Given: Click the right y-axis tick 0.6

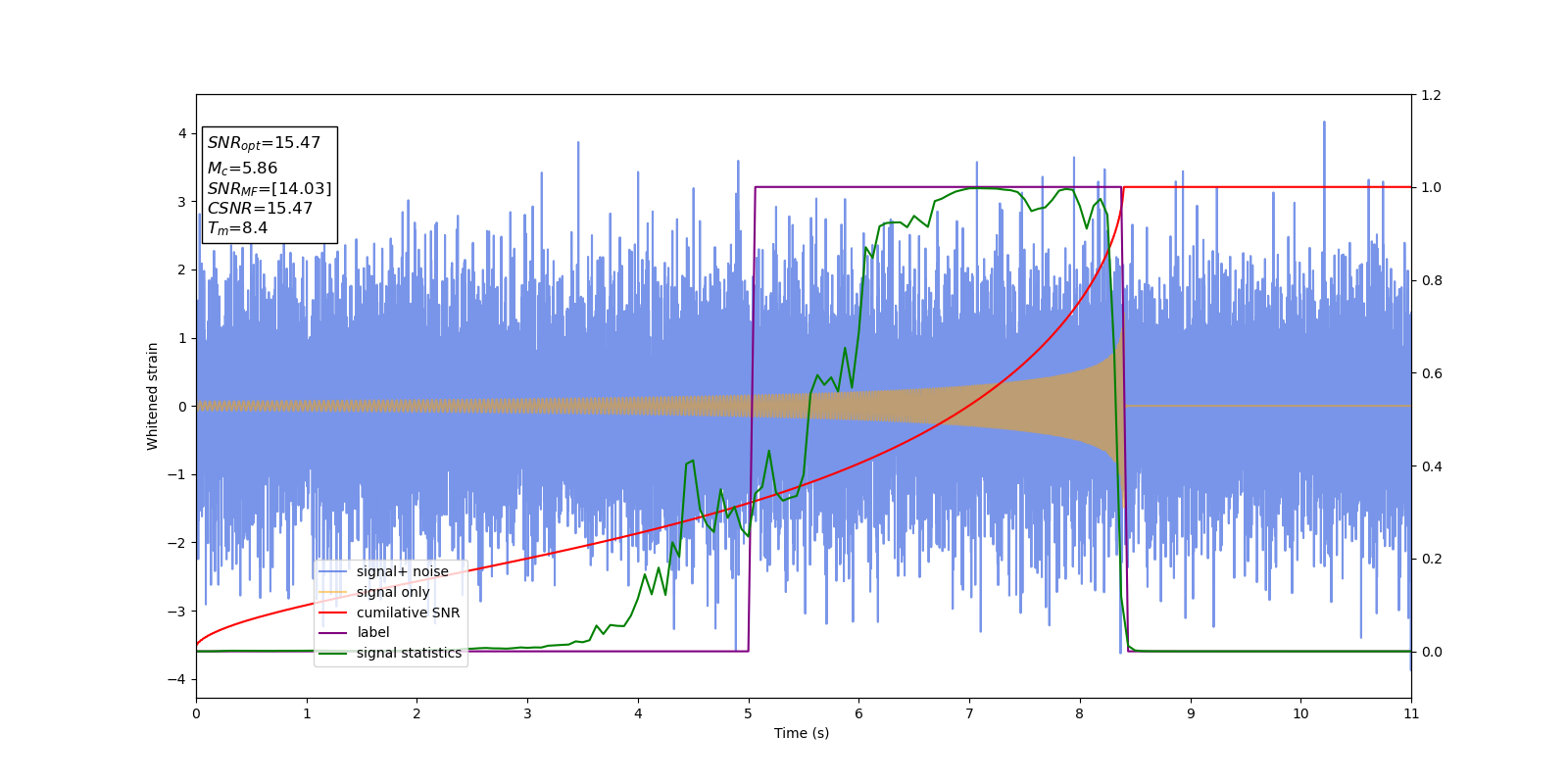Looking at the screenshot, I should coord(1431,373).
